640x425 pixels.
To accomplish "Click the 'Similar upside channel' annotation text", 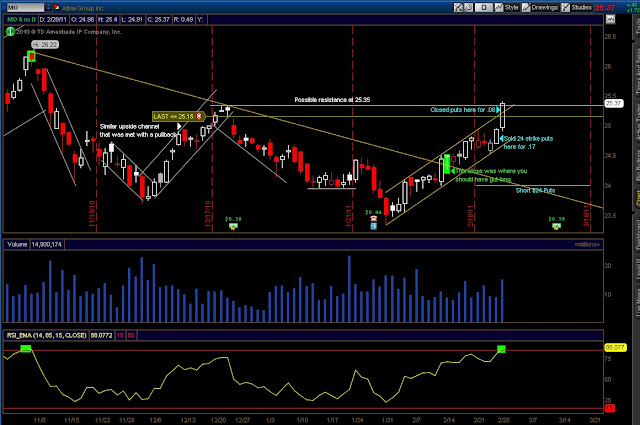I will (129, 127).
